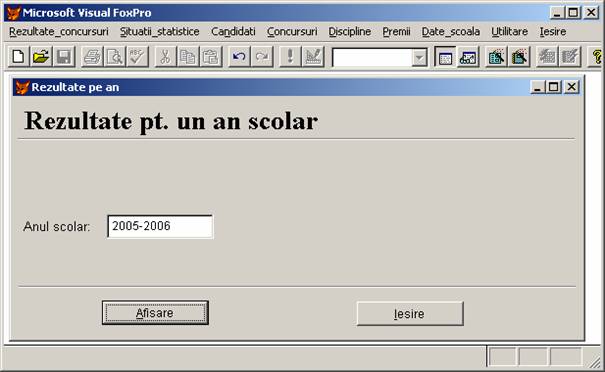
Task: Click the fox icon in Rezultate pe an title bar
Action: pos(22,88)
